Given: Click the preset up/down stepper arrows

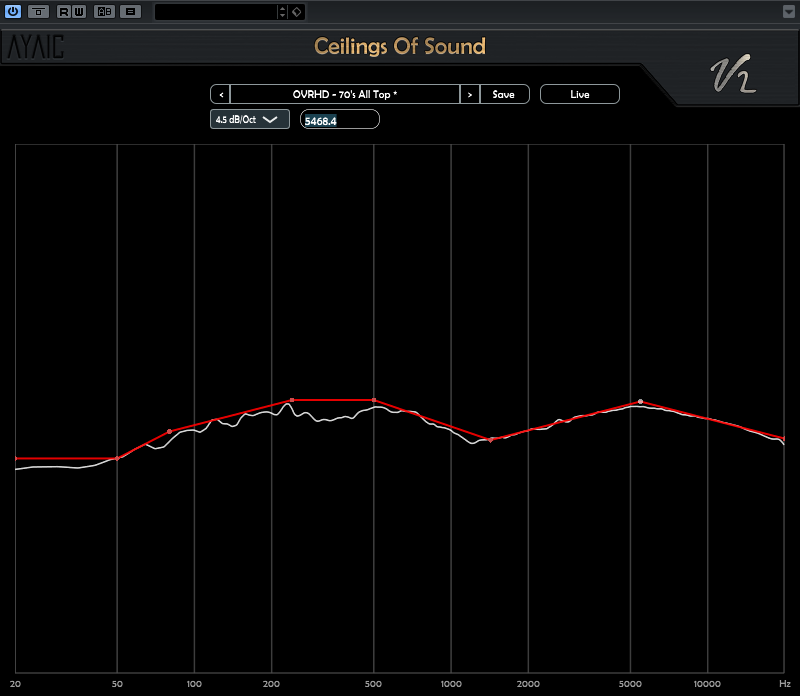Looking at the screenshot, I should [x=282, y=12].
